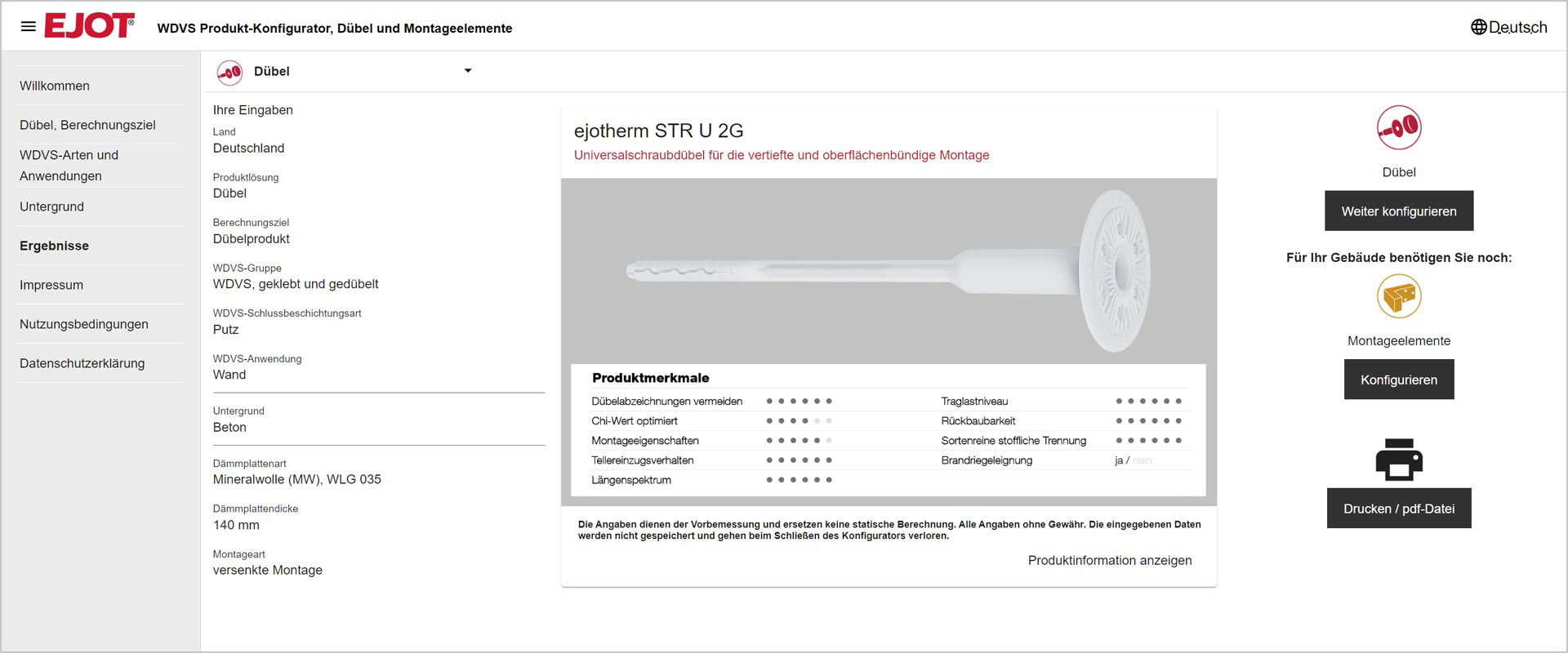Click the Dübel icon beside the product dropdown
This screenshot has height=653, width=1568.
coord(229,72)
